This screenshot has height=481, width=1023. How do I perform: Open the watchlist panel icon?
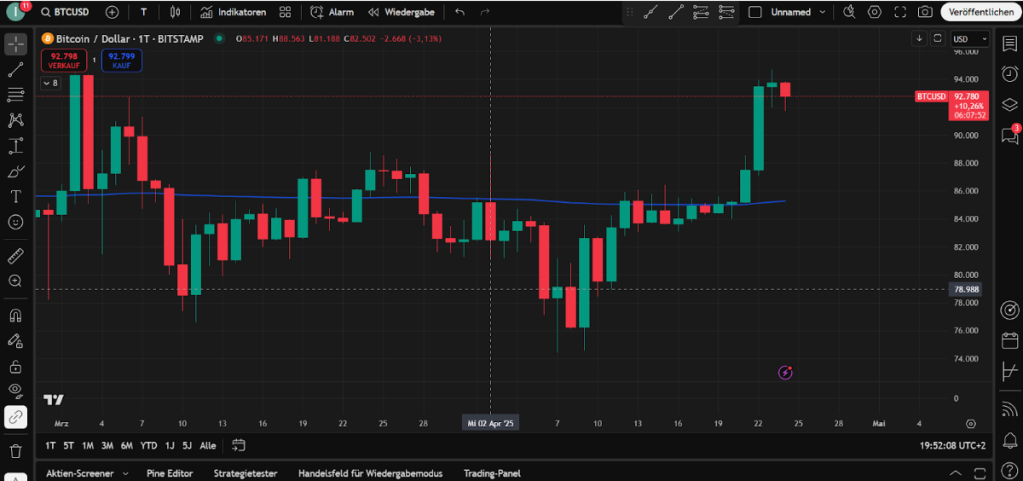click(x=1009, y=43)
